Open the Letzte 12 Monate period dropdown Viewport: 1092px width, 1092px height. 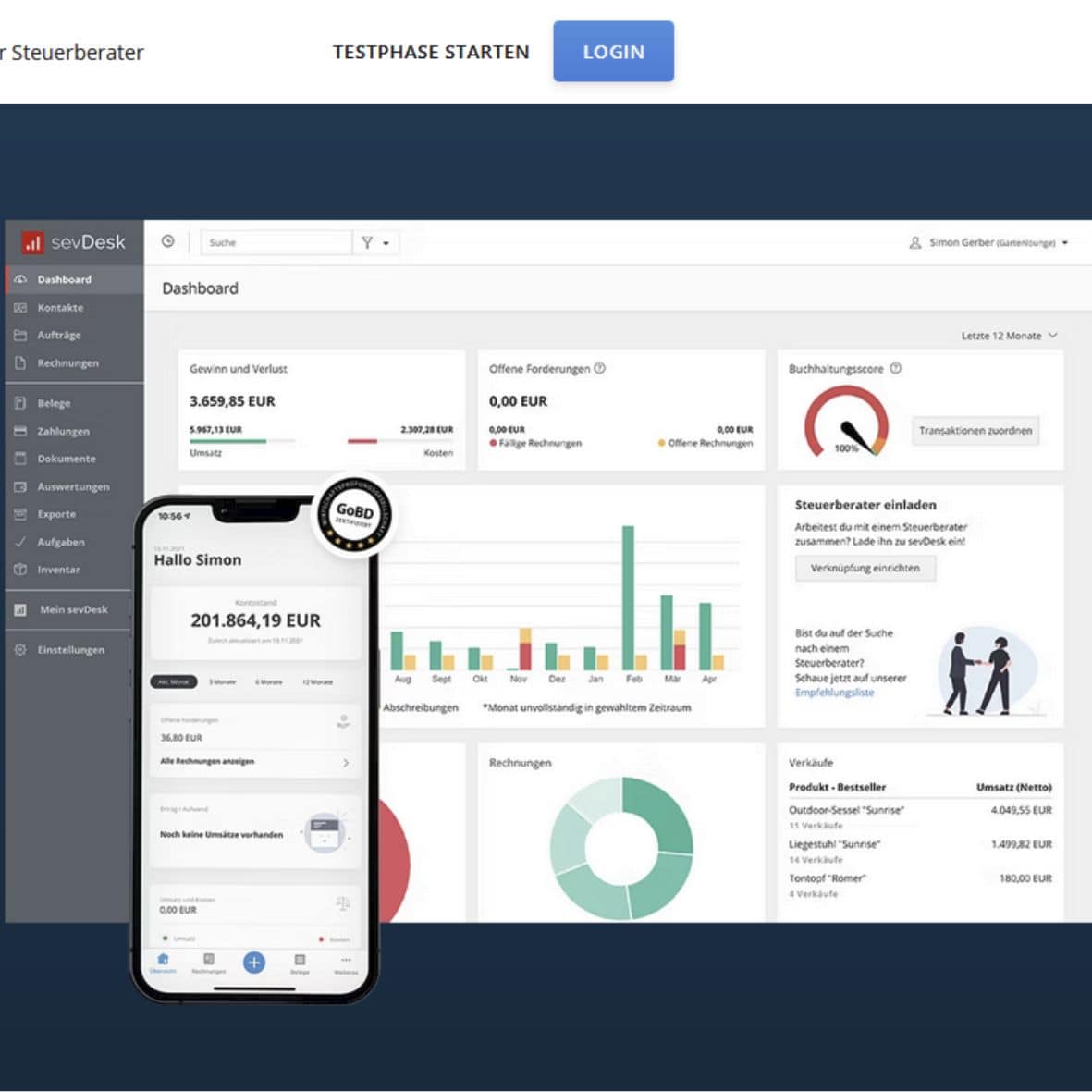click(x=1008, y=336)
